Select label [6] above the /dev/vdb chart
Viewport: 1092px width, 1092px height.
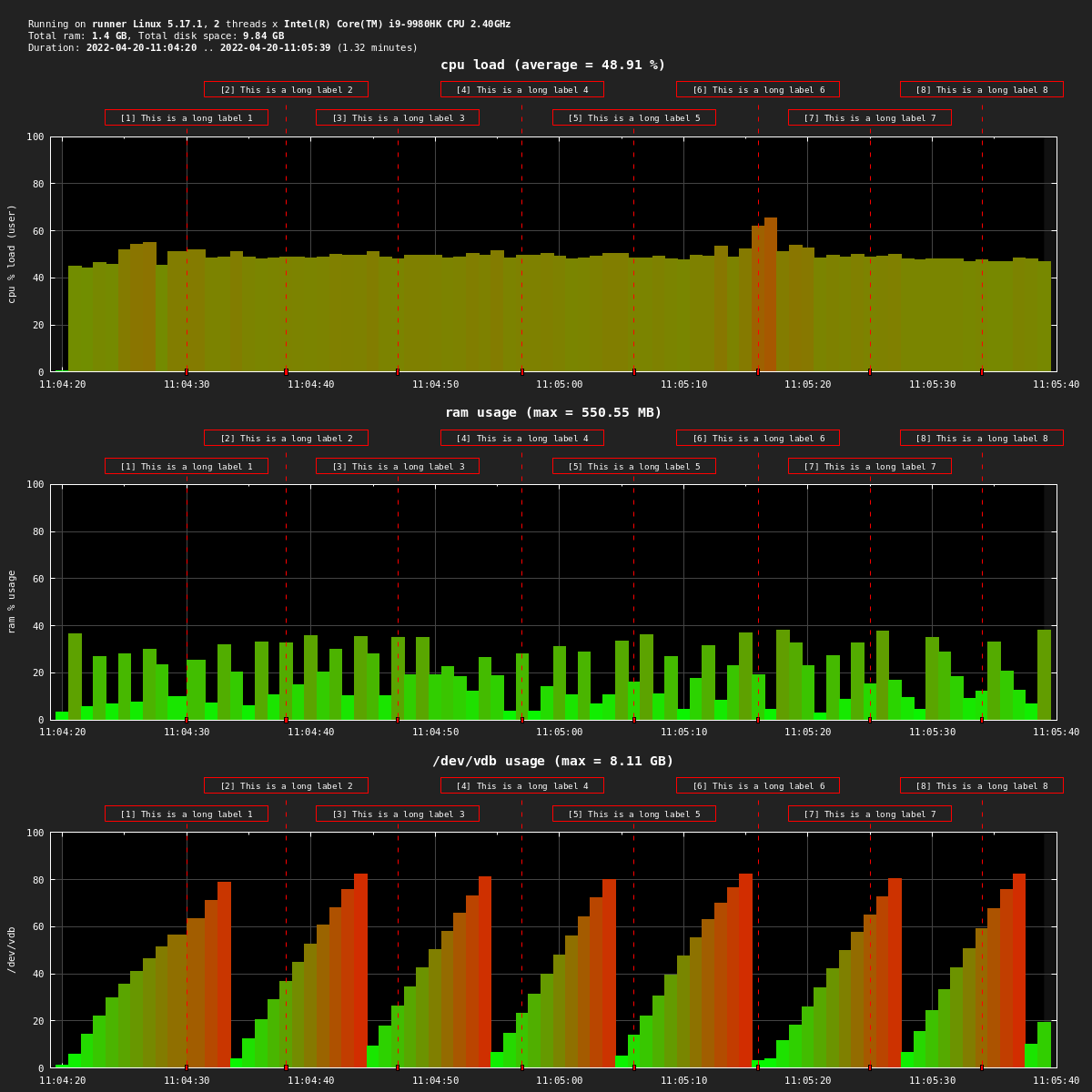757,785
